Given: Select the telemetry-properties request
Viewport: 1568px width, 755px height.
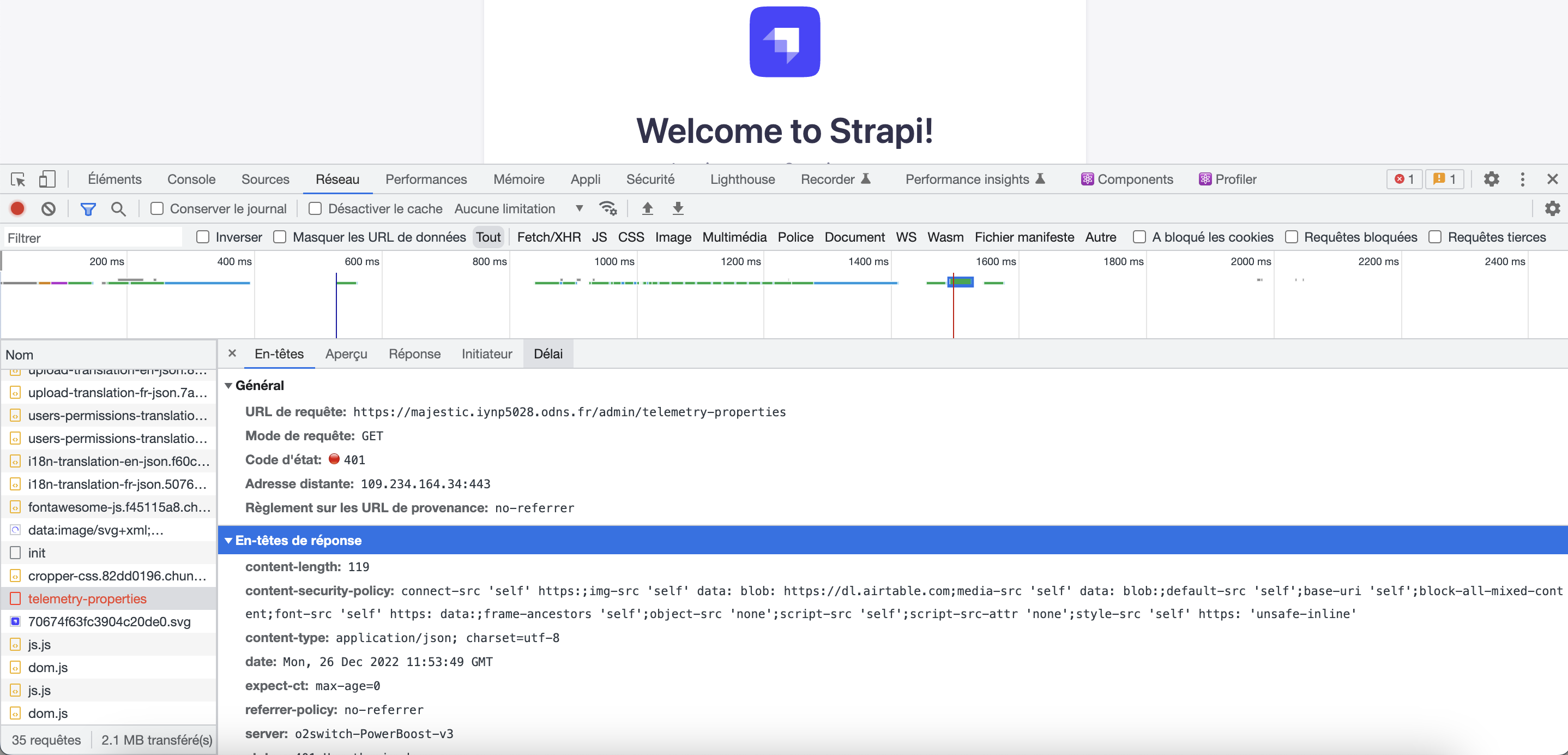Looking at the screenshot, I should coord(88,598).
